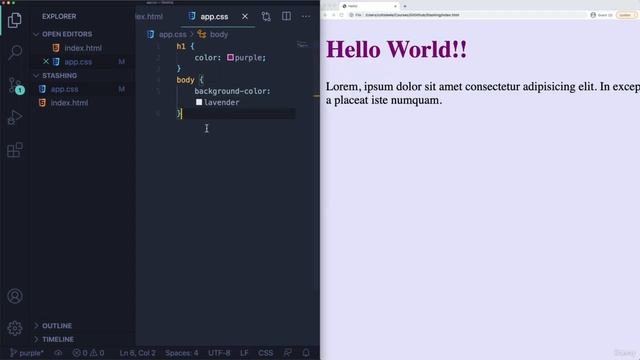
Task: Open the Manage gear icon
Action: pos(15,328)
